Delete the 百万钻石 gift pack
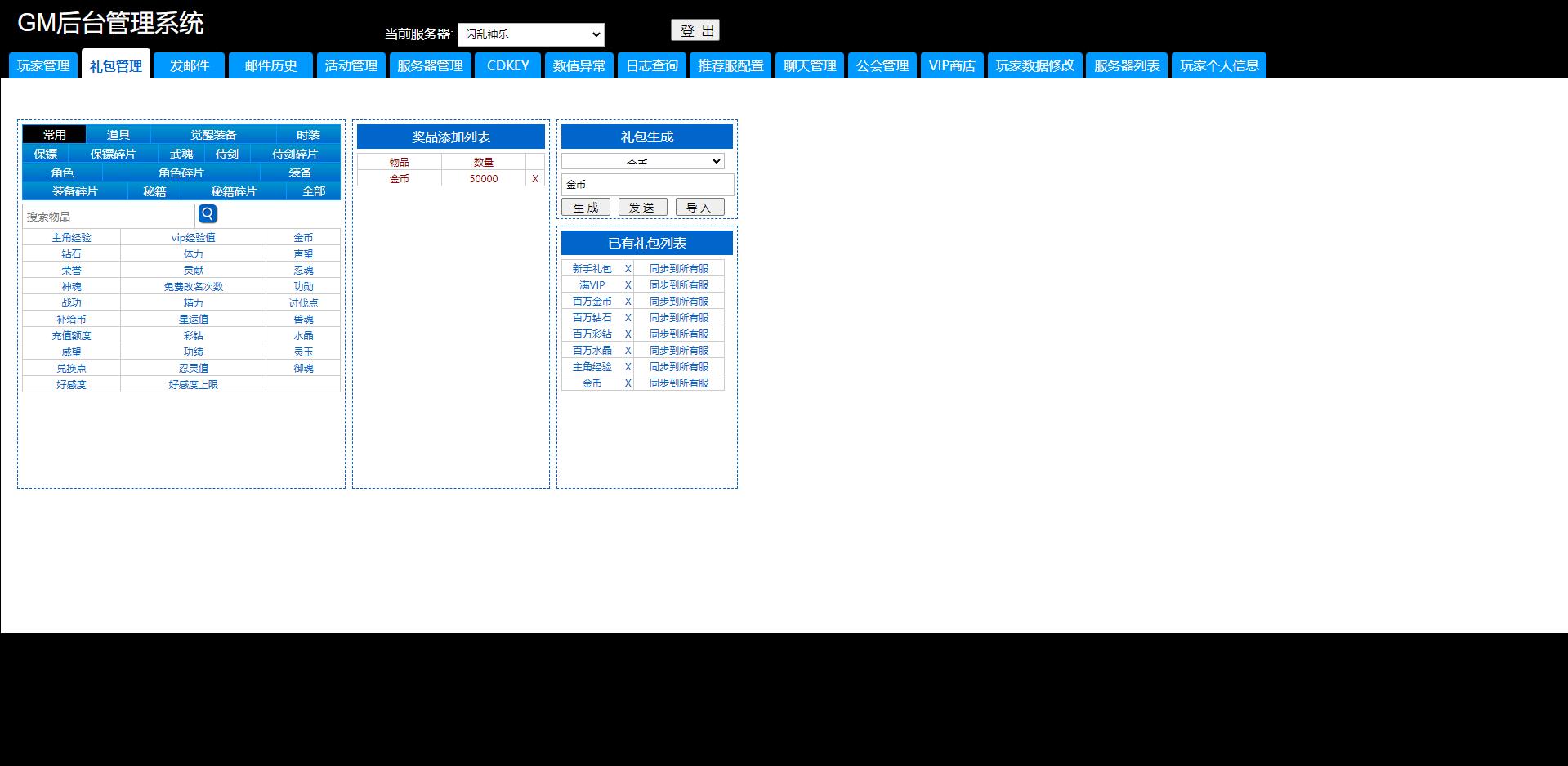This screenshot has width=1568, height=766. coord(628,318)
